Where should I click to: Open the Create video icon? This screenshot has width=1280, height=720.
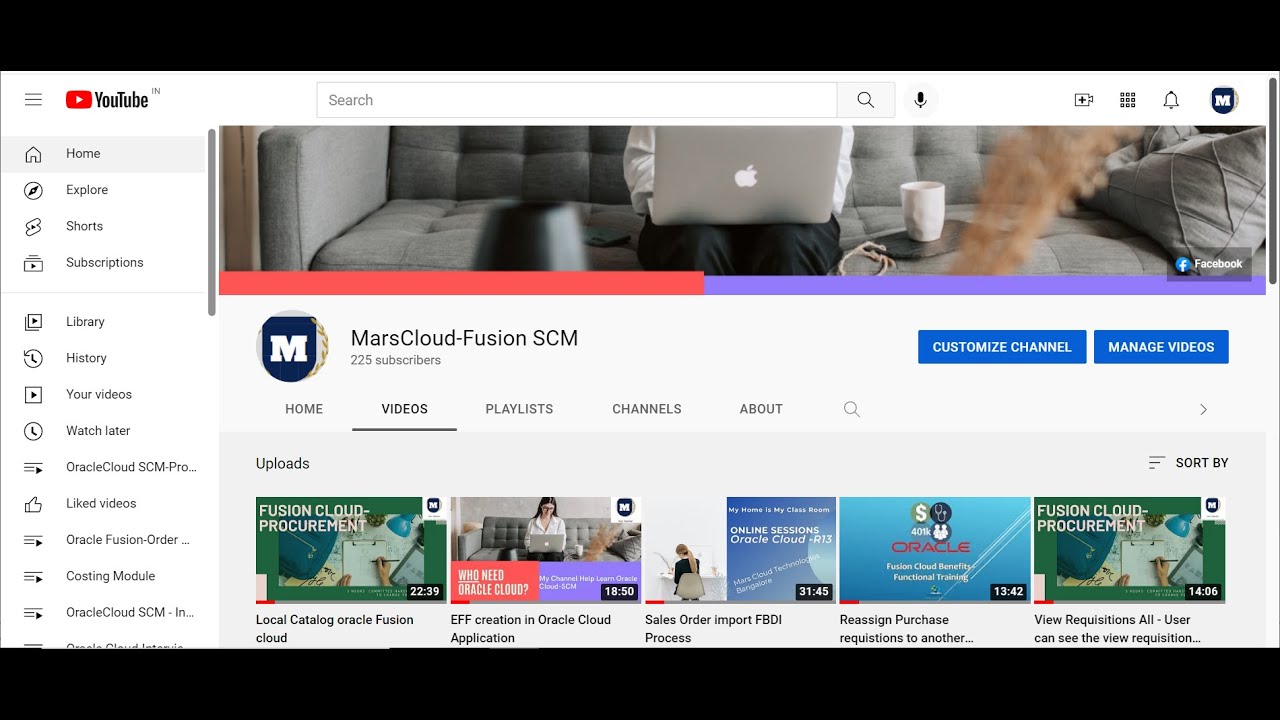click(x=1084, y=100)
